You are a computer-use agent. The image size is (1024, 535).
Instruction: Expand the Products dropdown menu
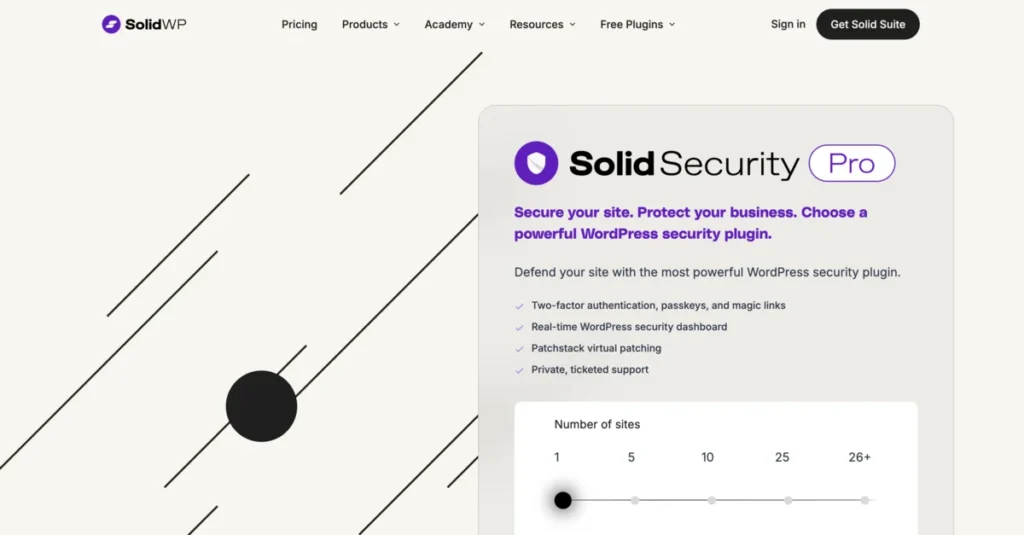[x=370, y=24]
